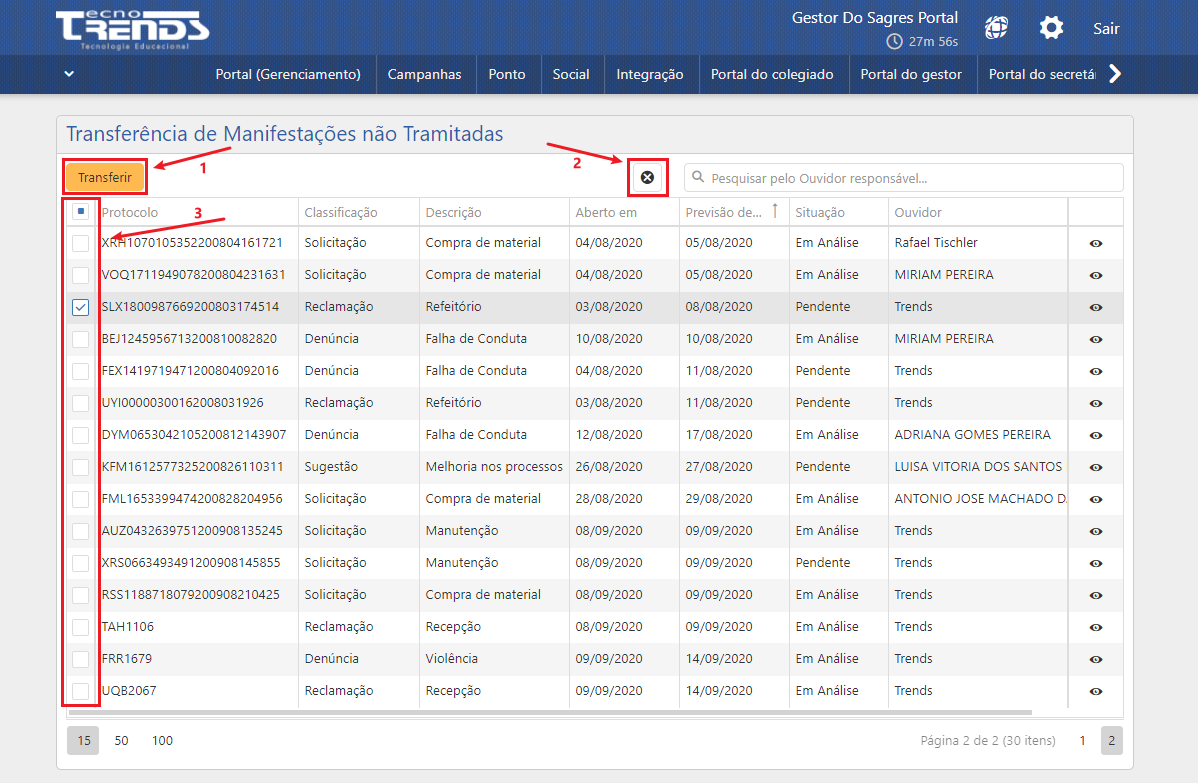Screen dimensions: 1198x783
Task: Click eye icon for protocol TAH1106
Action: (x=1095, y=627)
